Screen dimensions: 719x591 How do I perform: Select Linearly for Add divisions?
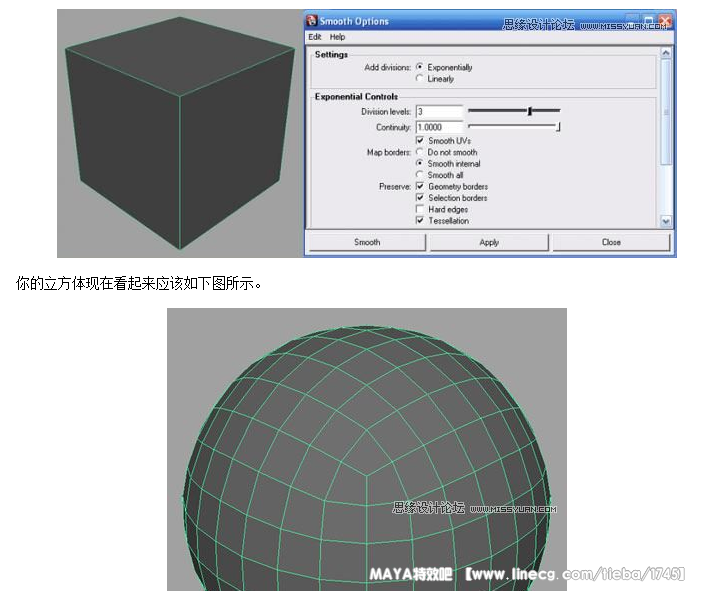click(x=419, y=78)
